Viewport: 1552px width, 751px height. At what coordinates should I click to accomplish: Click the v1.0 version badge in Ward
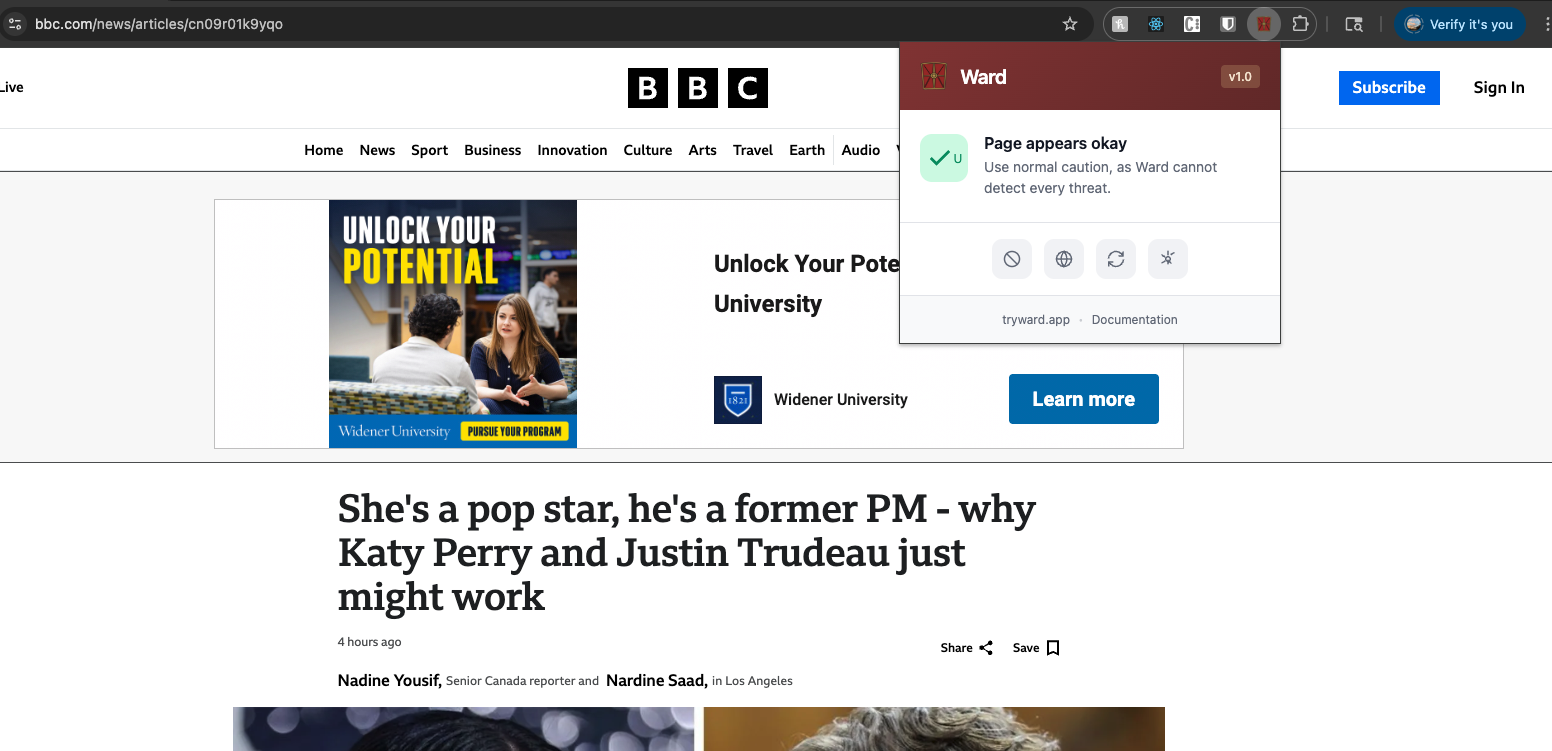1240,76
